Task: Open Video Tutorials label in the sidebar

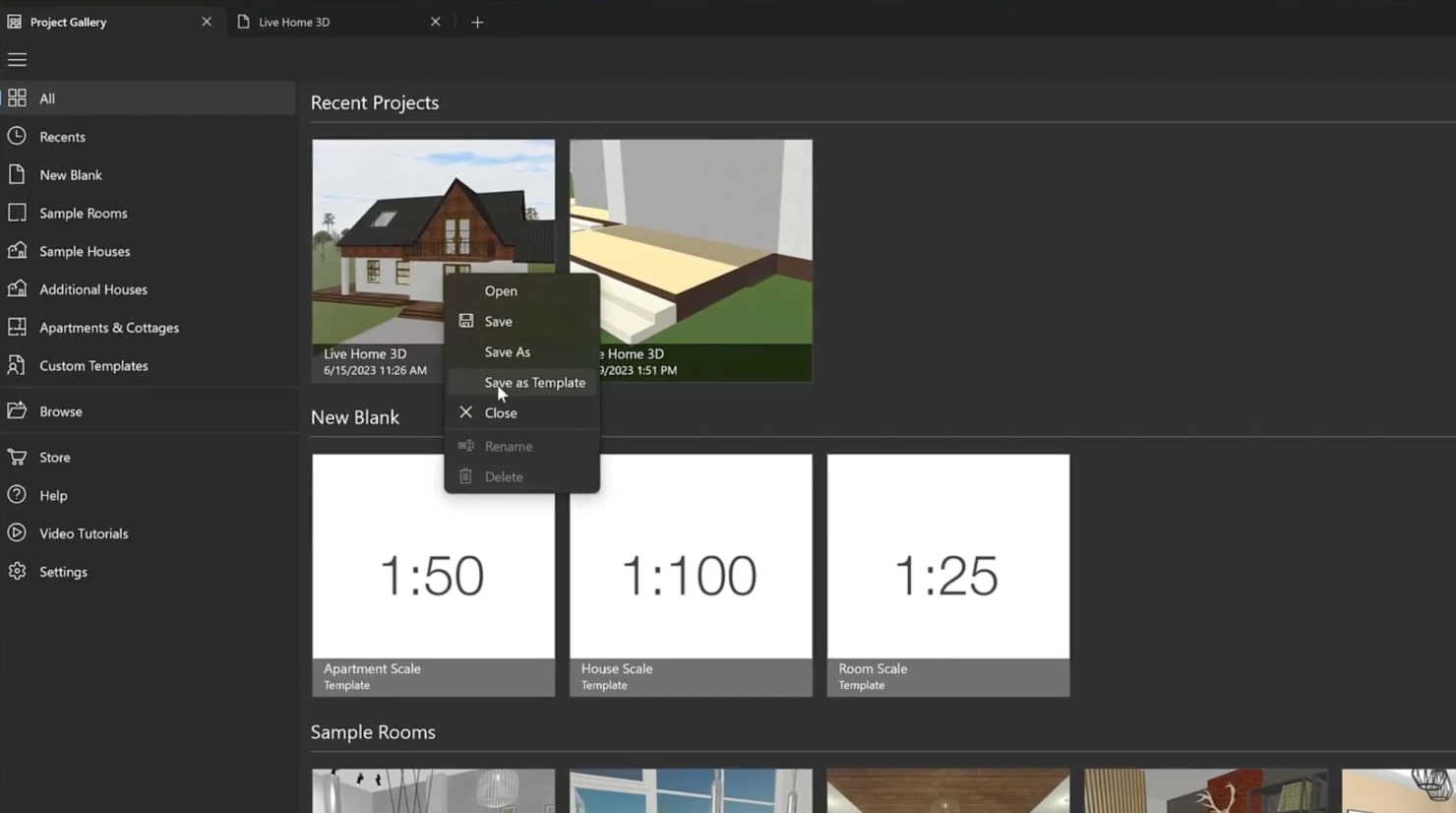Action: coord(84,533)
